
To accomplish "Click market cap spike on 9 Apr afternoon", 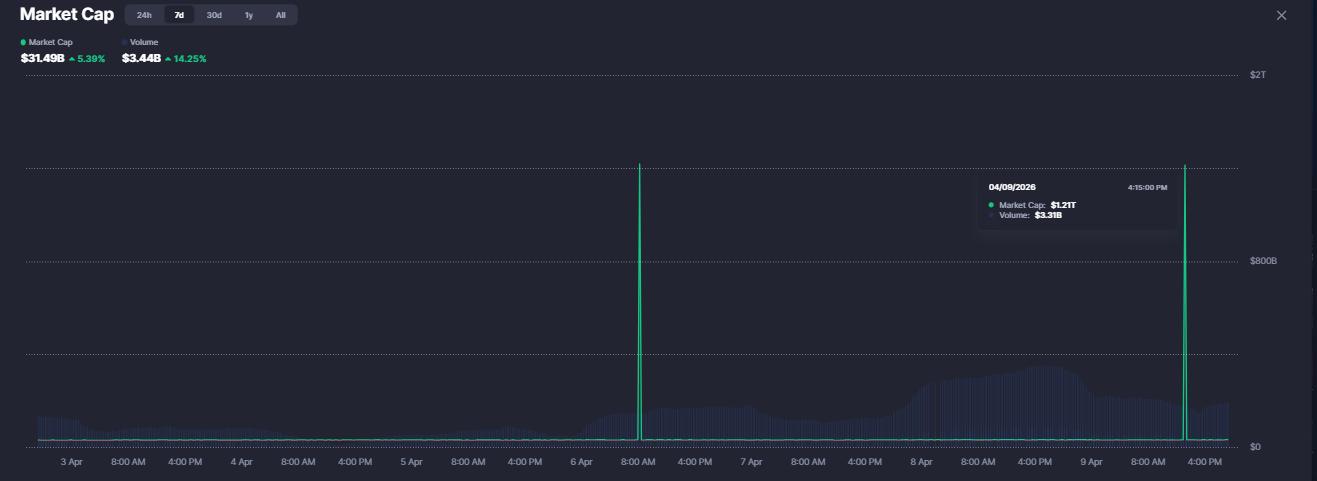I will point(1185,300).
